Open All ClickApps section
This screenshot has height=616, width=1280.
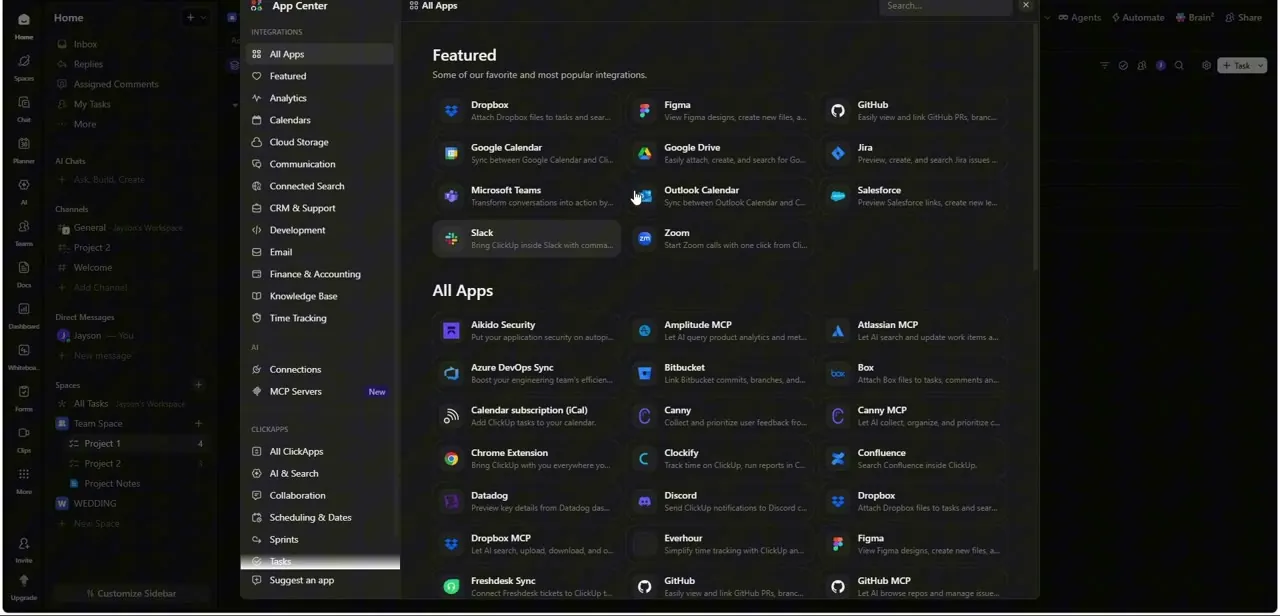click(320, 451)
